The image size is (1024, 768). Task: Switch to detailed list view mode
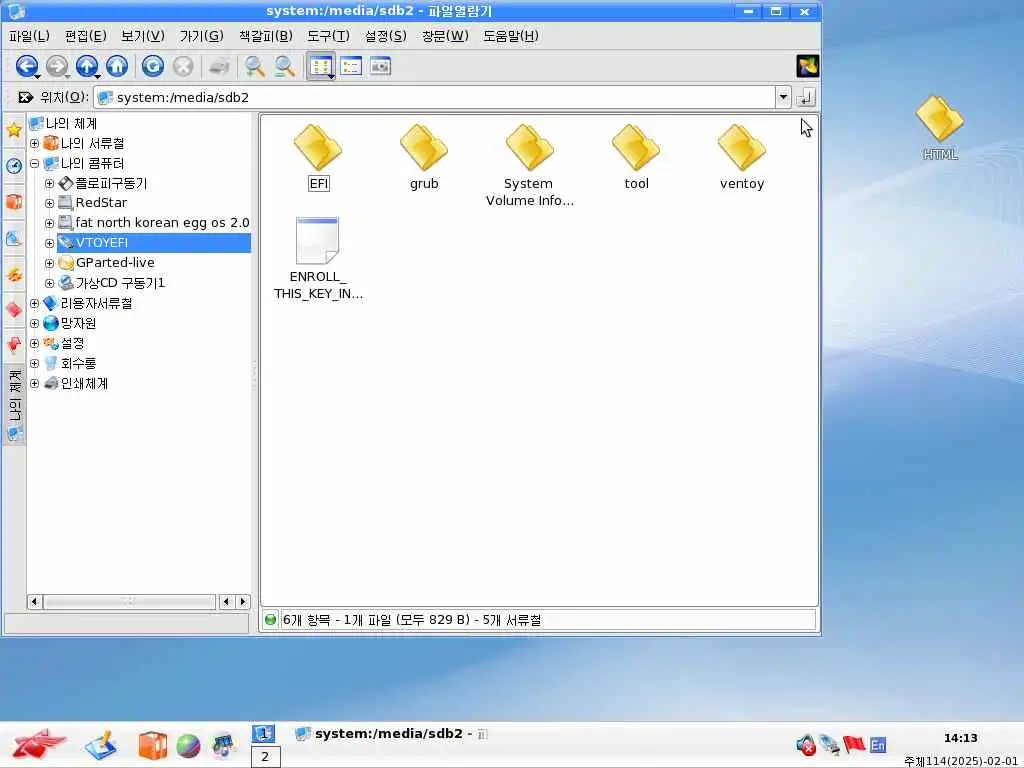click(x=351, y=66)
